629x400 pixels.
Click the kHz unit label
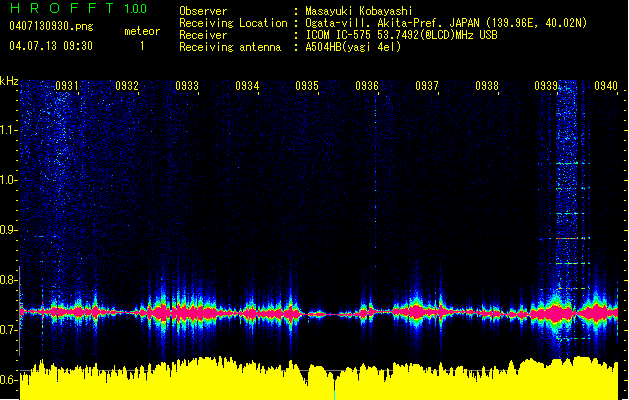(x=9, y=81)
